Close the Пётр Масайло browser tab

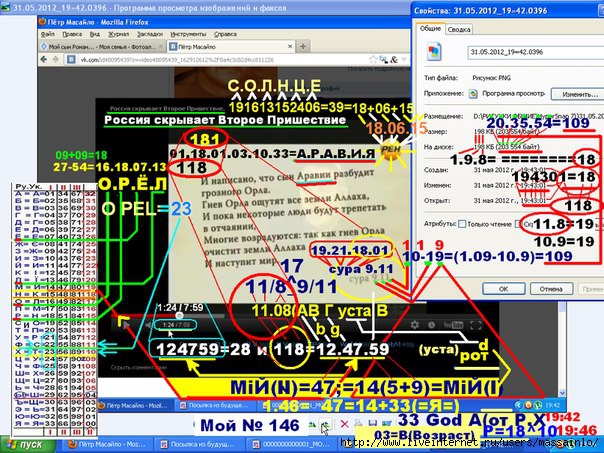pyautogui.click(x=290, y=47)
